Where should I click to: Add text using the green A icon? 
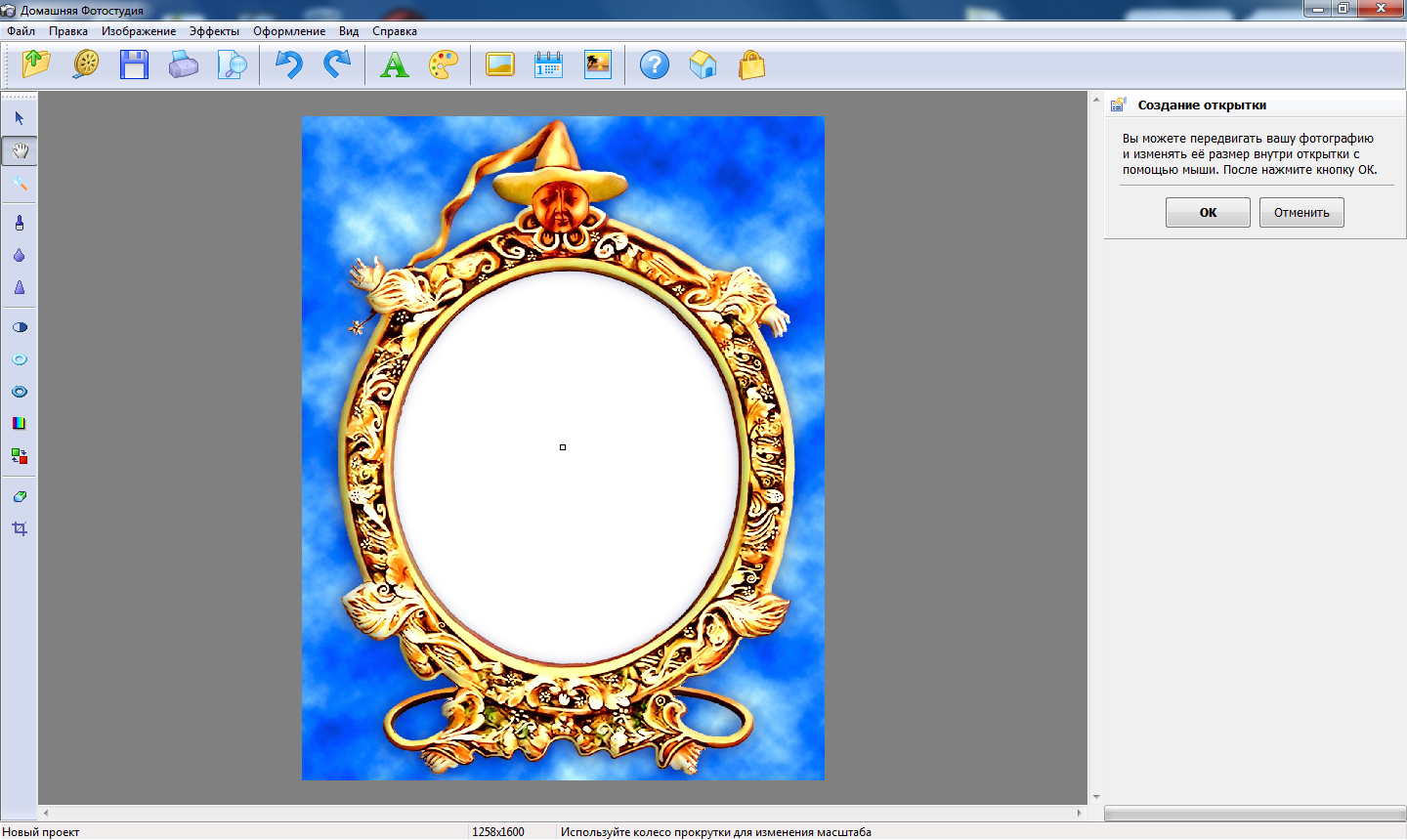coord(395,65)
